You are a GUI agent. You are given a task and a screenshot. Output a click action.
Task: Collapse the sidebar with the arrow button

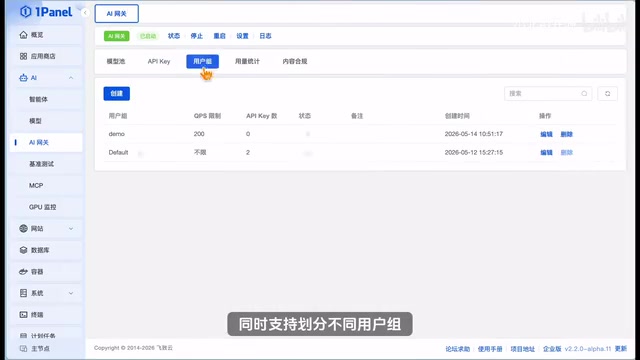coord(85,13)
